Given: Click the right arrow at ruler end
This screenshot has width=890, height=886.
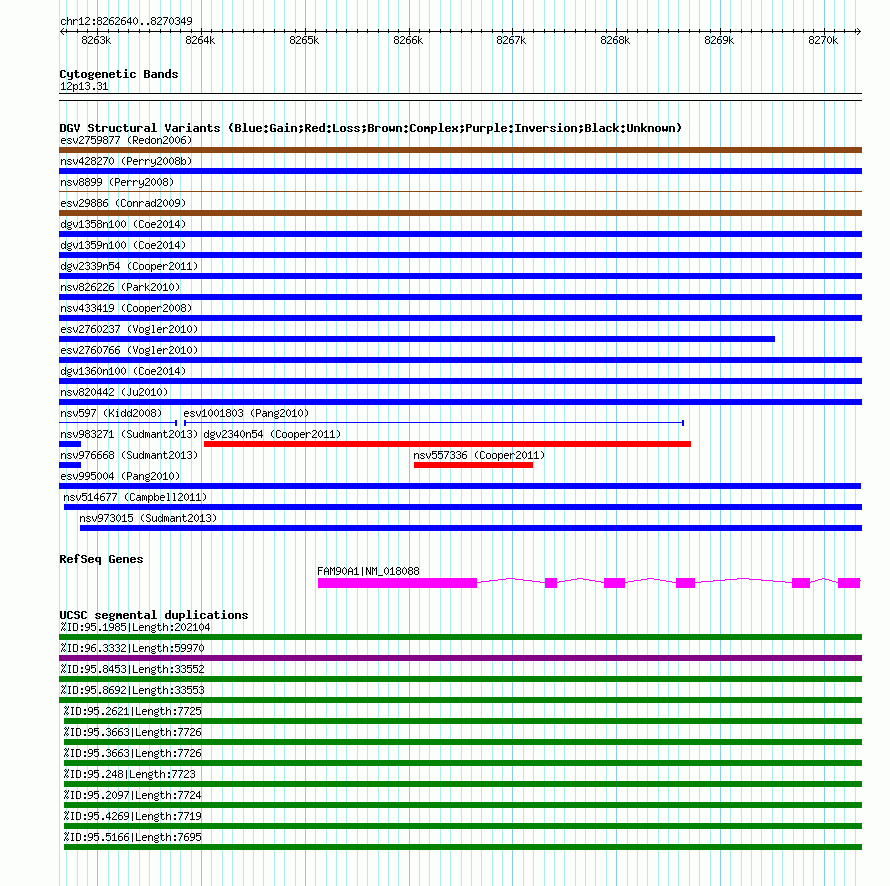Looking at the screenshot, I should 858,32.
